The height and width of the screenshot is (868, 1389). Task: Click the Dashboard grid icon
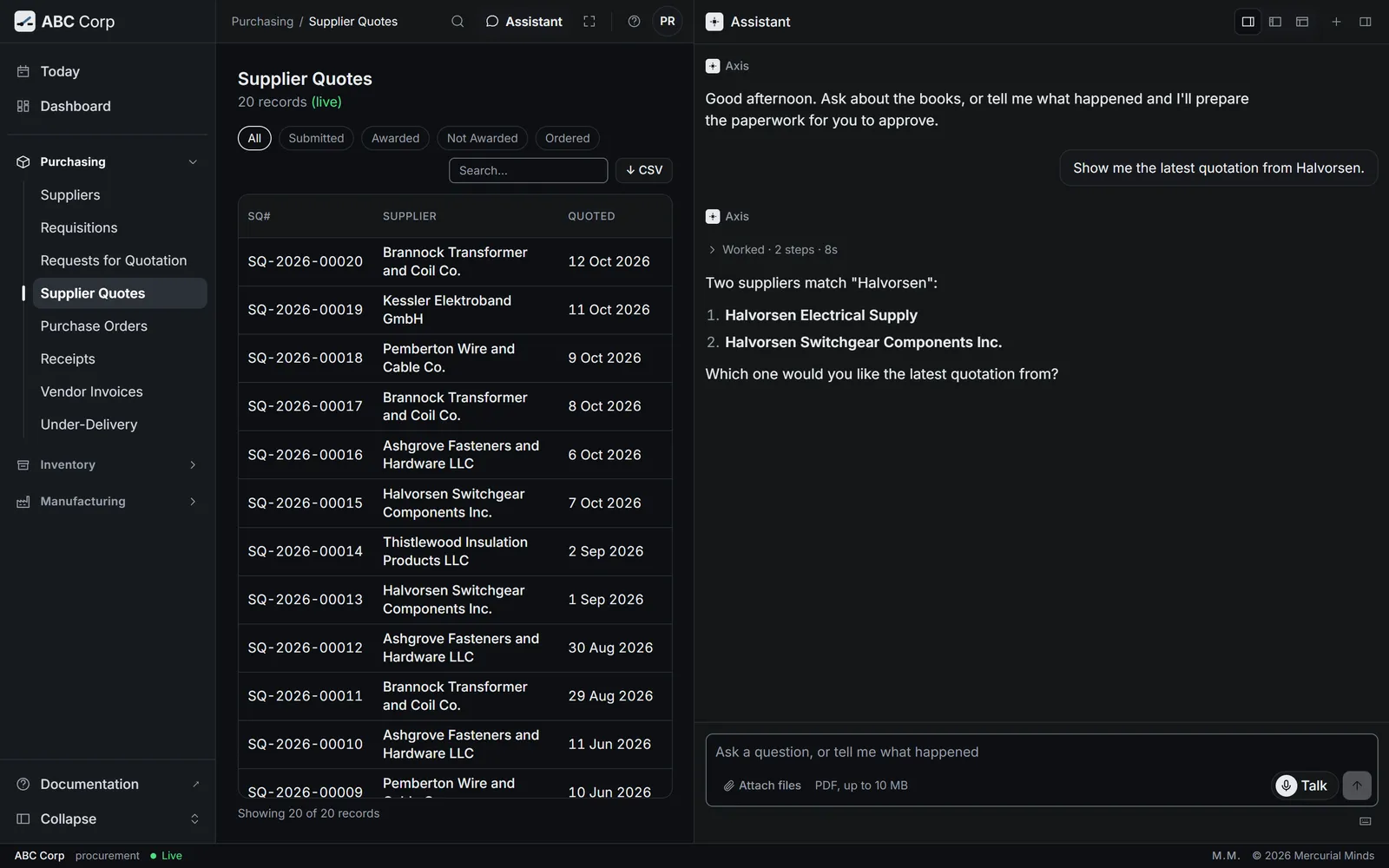click(x=23, y=106)
